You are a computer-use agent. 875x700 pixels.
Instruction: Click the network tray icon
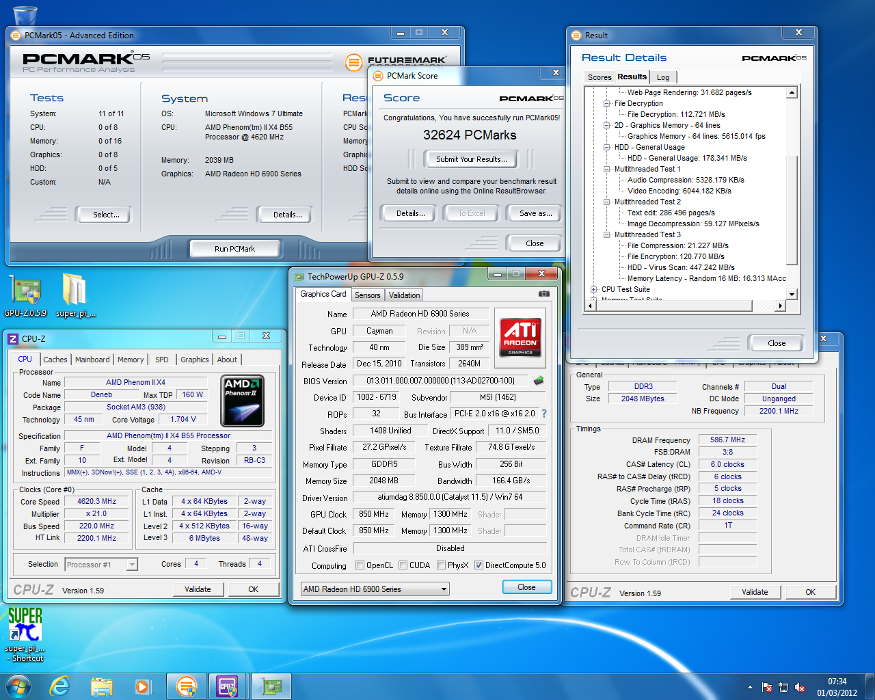pyautogui.click(x=783, y=687)
